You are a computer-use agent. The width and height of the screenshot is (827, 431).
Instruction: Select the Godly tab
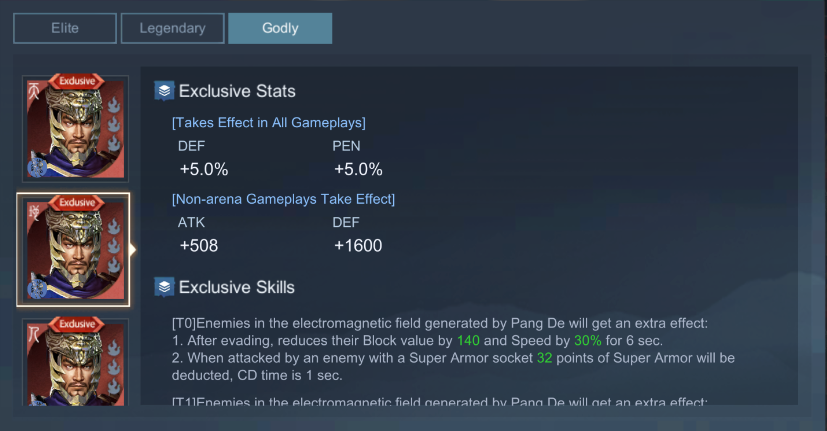point(280,28)
